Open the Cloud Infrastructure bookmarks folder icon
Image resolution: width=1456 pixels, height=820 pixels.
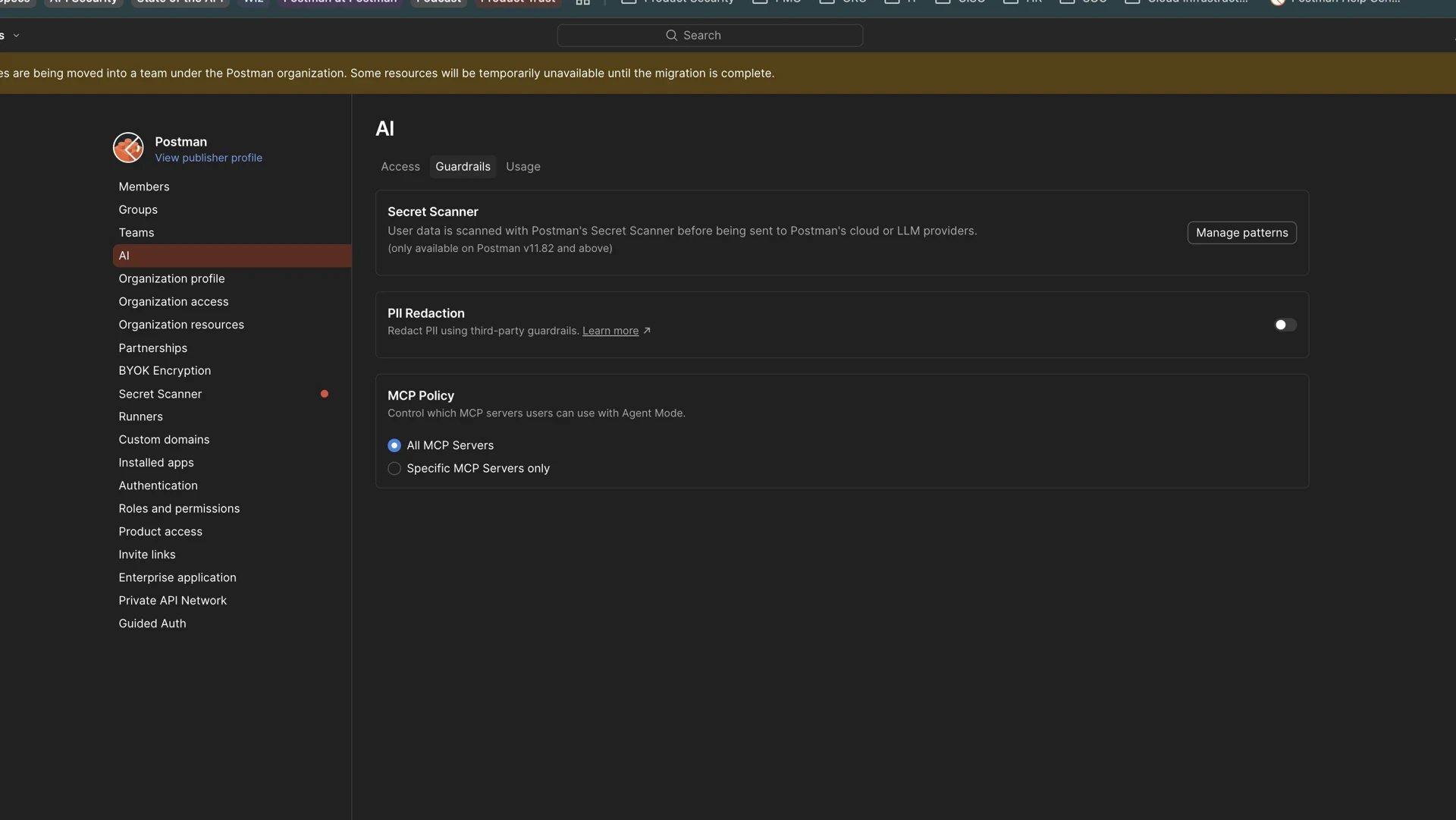point(1133,2)
